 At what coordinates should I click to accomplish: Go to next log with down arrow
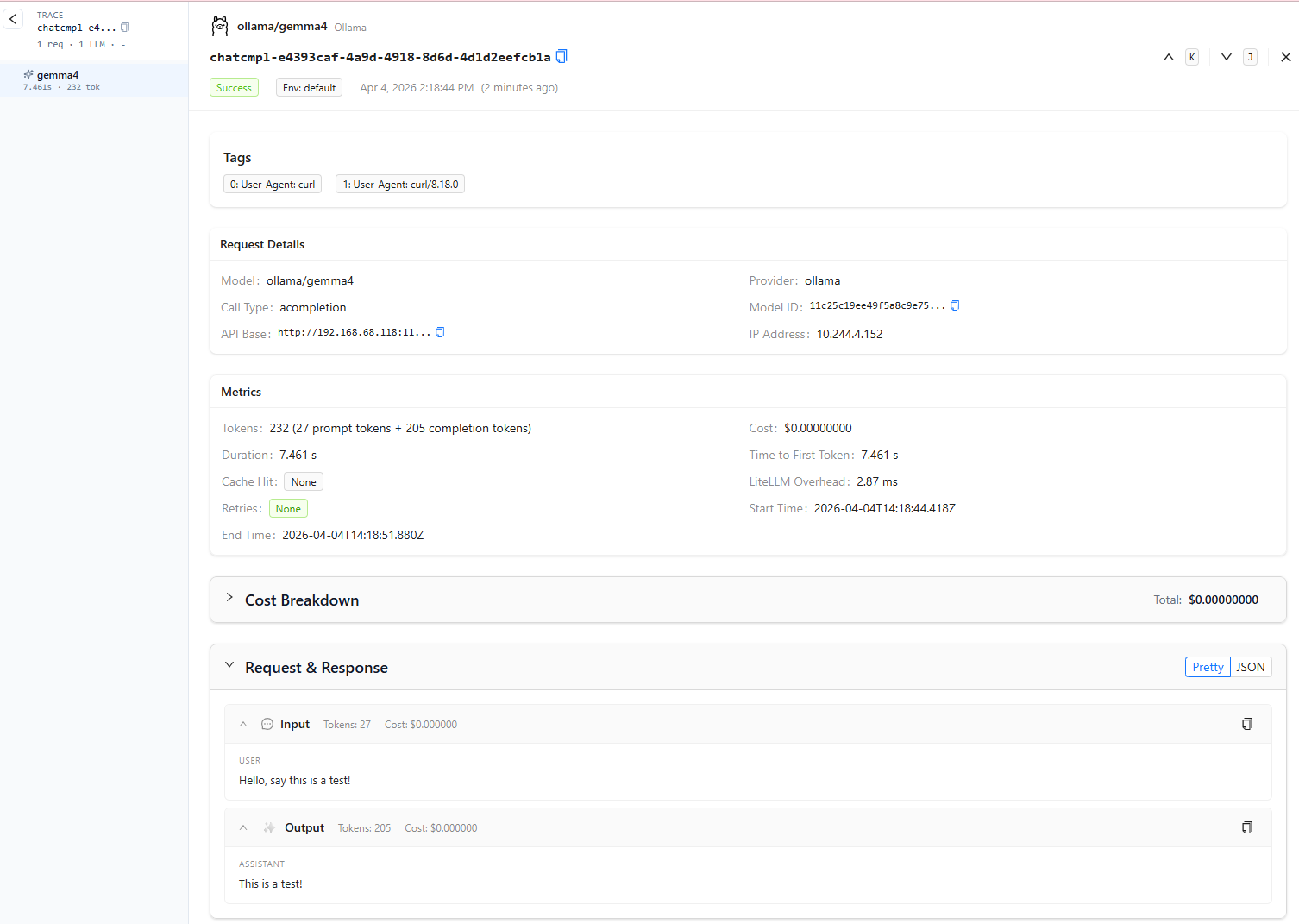click(1226, 57)
